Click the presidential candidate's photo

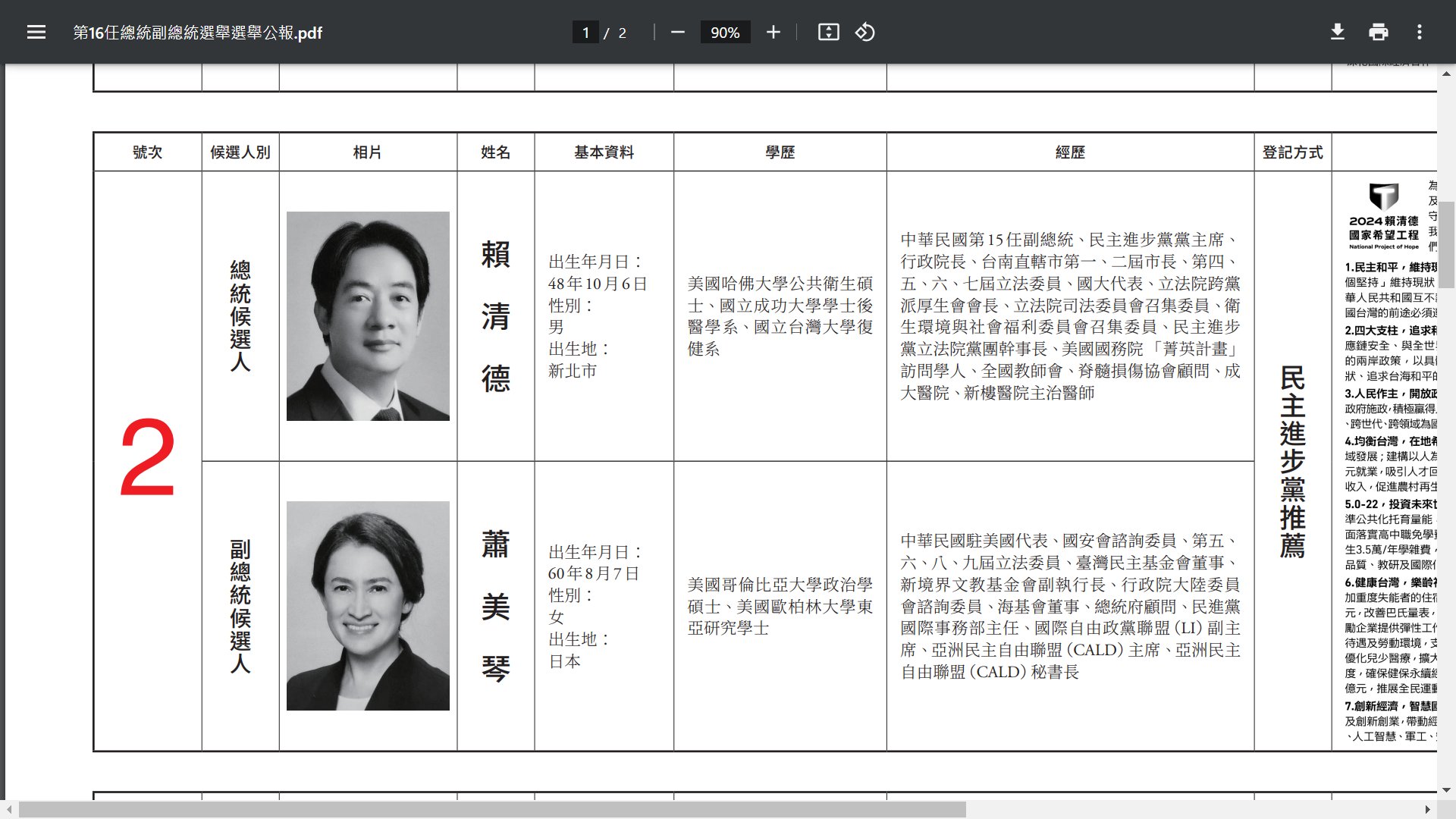tap(368, 316)
